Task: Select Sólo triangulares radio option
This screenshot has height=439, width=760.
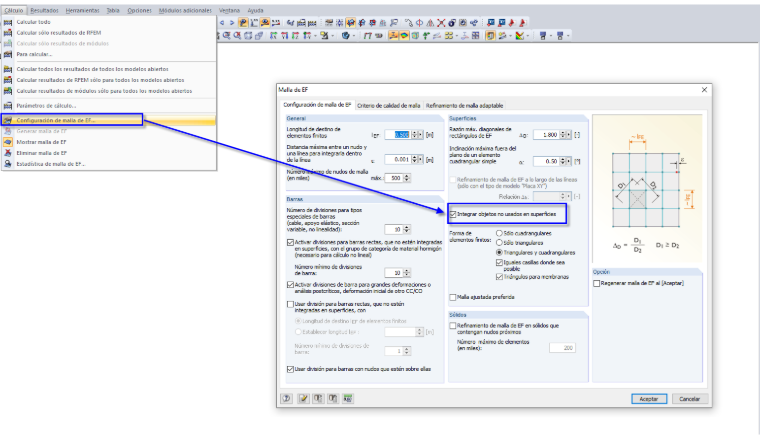Action: click(x=499, y=243)
